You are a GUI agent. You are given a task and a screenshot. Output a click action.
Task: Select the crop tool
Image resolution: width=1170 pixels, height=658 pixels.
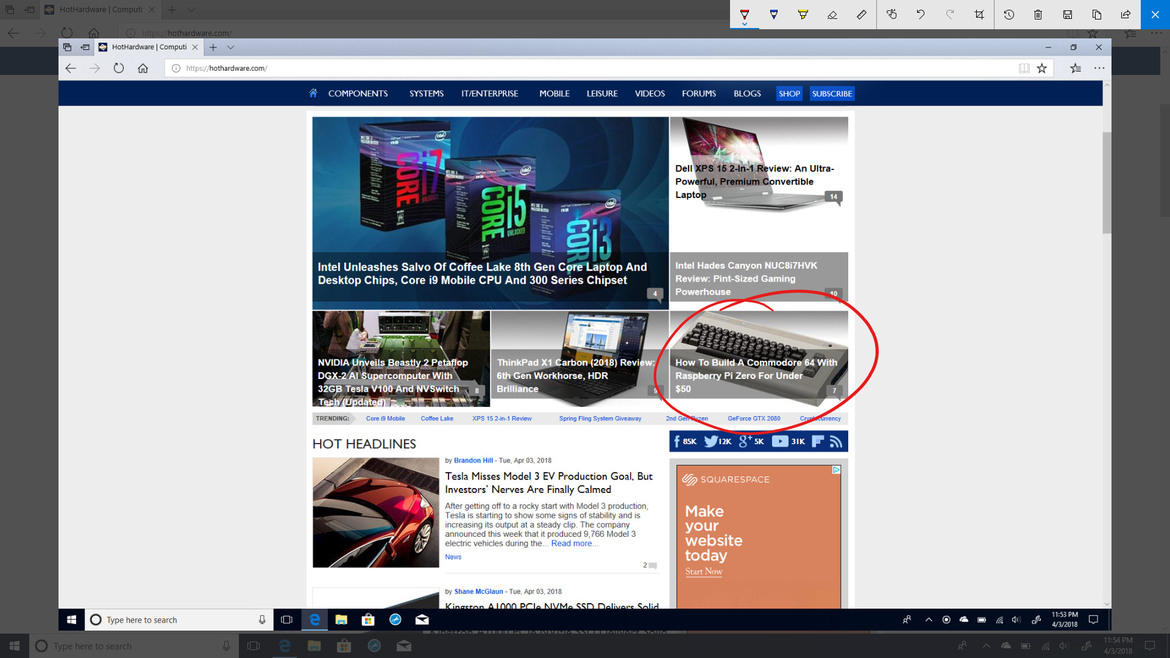(979, 14)
